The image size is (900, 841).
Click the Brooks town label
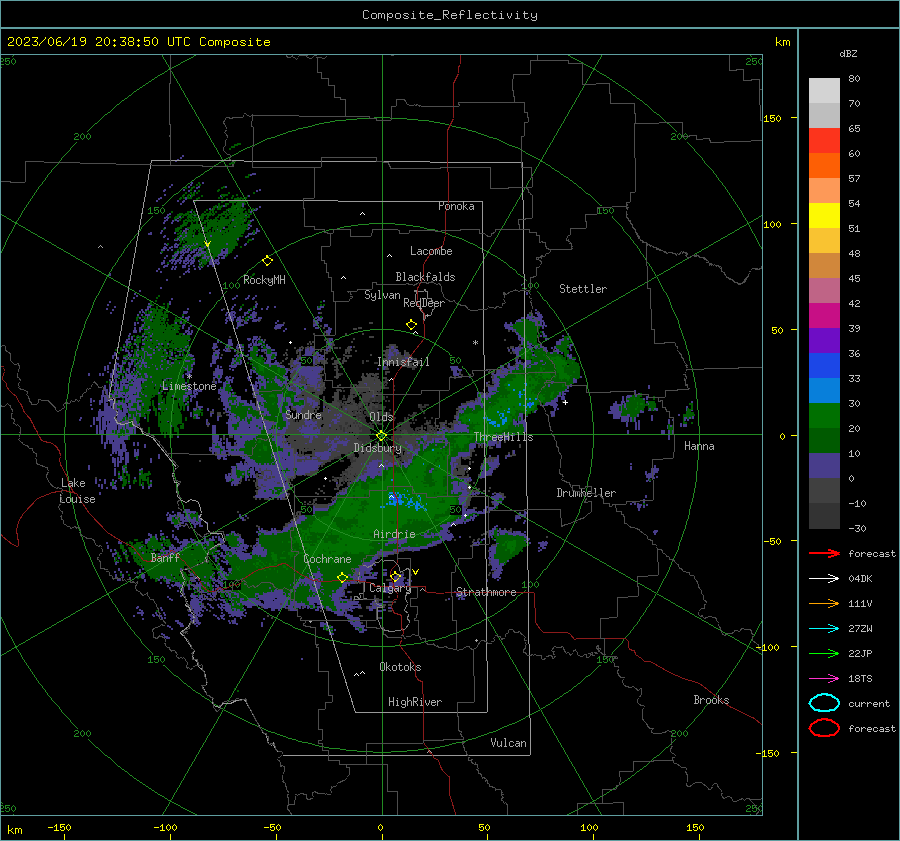click(x=711, y=700)
